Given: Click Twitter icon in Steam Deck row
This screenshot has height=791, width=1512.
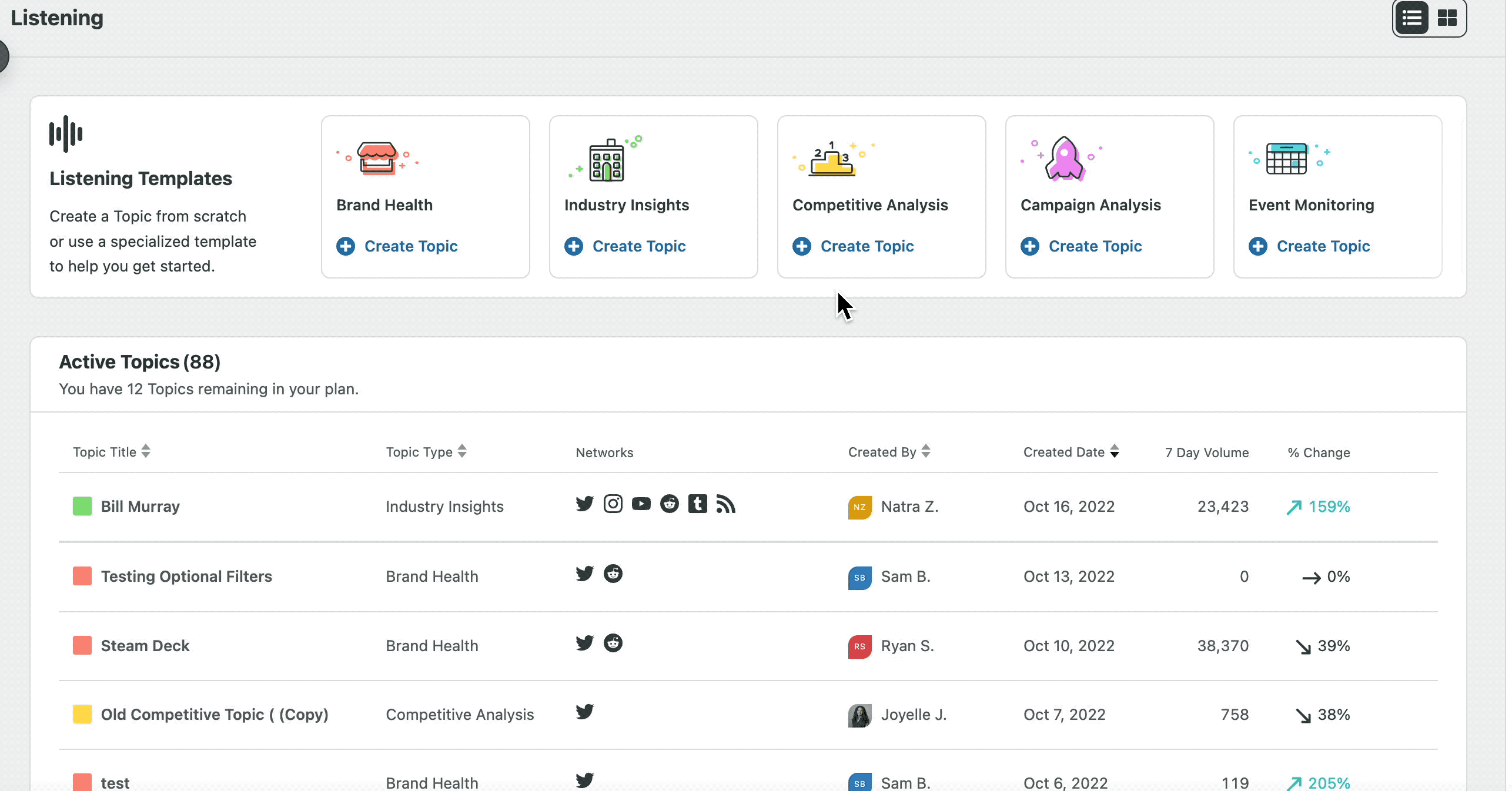Looking at the screenshot, I should point(585,643).
